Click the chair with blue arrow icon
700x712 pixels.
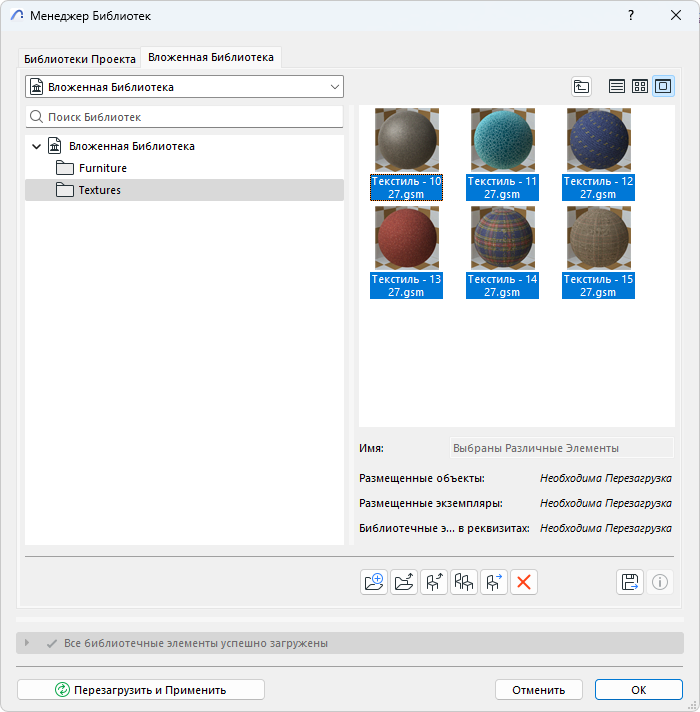[494, 582]
